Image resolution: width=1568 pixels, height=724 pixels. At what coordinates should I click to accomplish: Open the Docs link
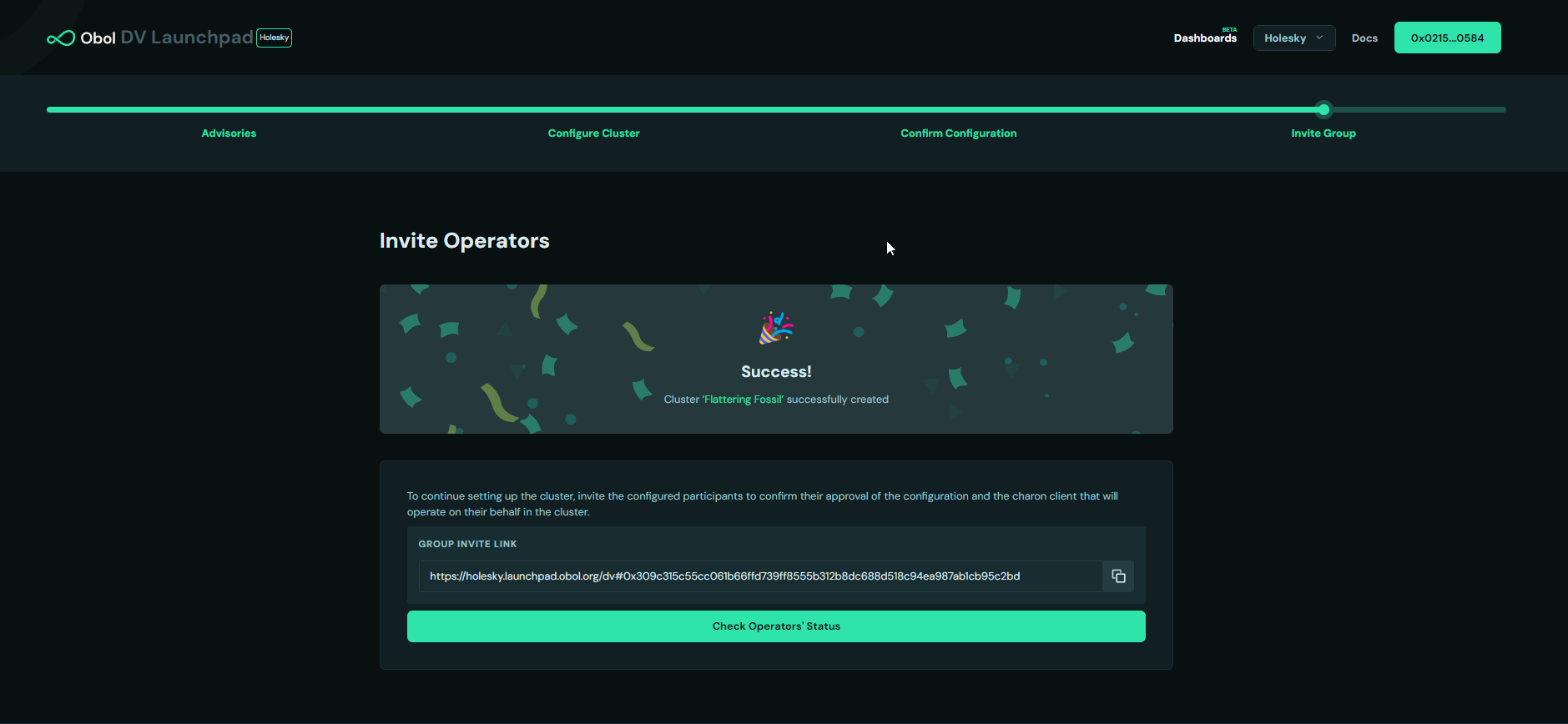pos(1364,38)
